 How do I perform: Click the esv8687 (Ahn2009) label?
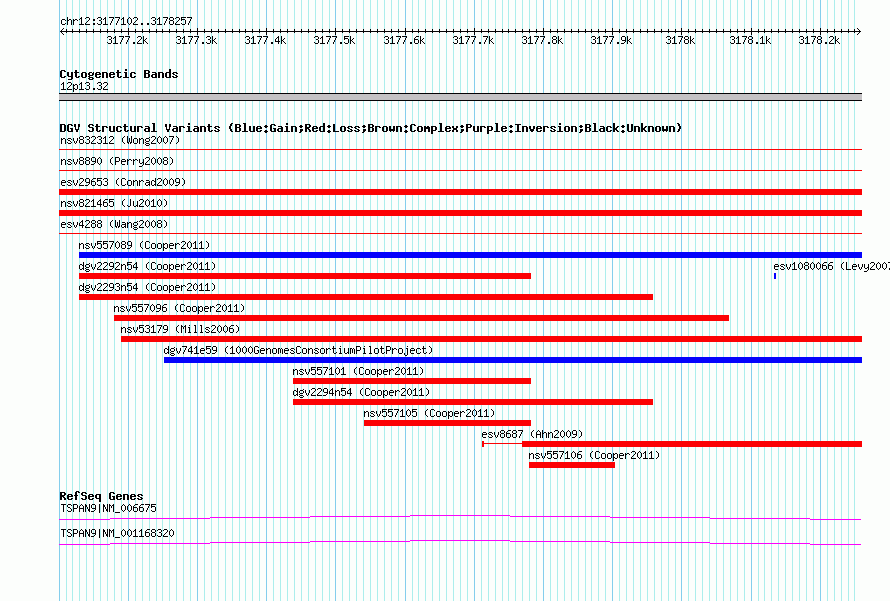(x=532, y=434)
